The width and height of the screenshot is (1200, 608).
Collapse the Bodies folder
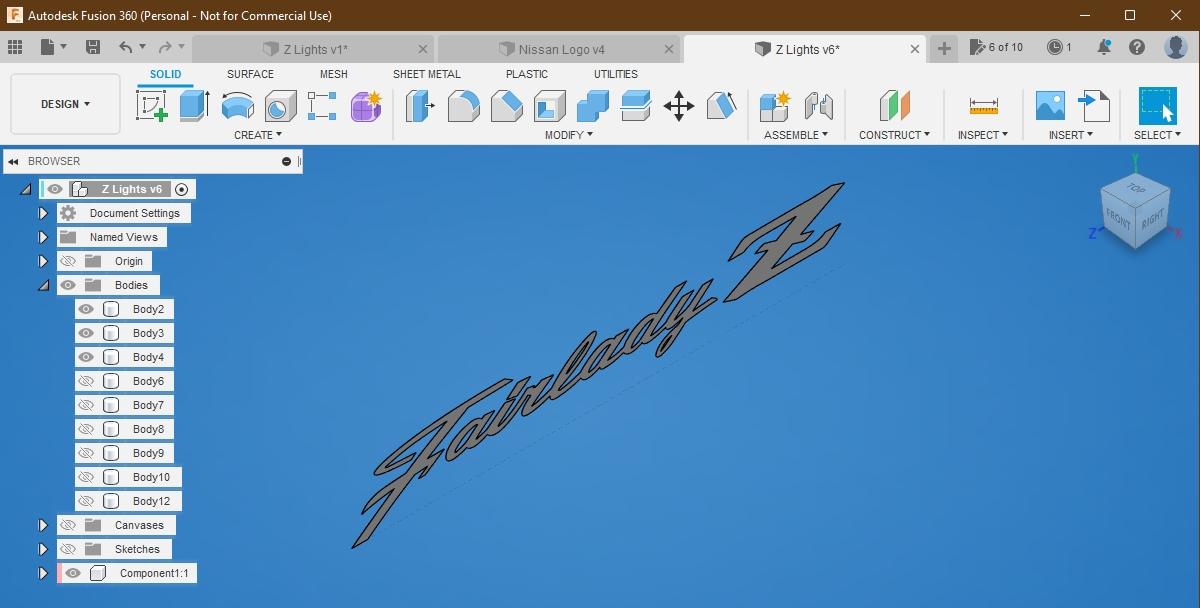coord(43,285)
